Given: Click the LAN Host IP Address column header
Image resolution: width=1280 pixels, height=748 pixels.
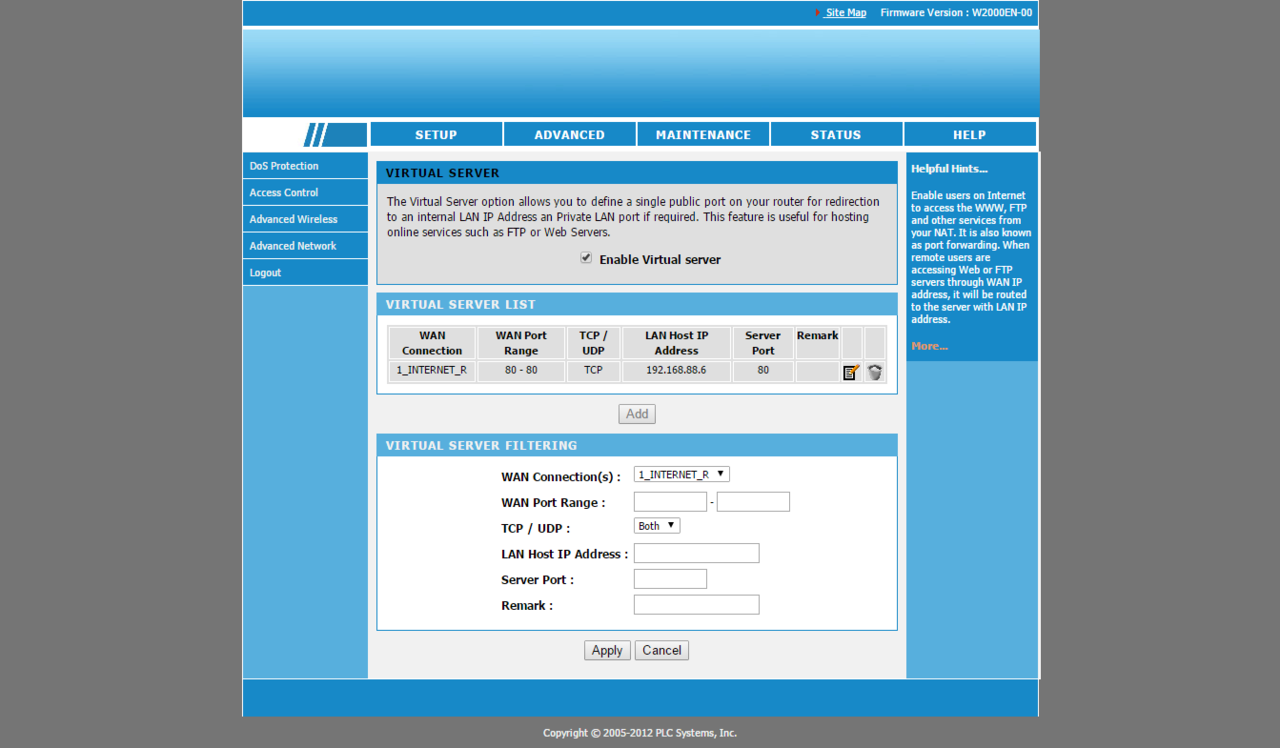Looking at the screenshot, I should [x=676, y=343].
